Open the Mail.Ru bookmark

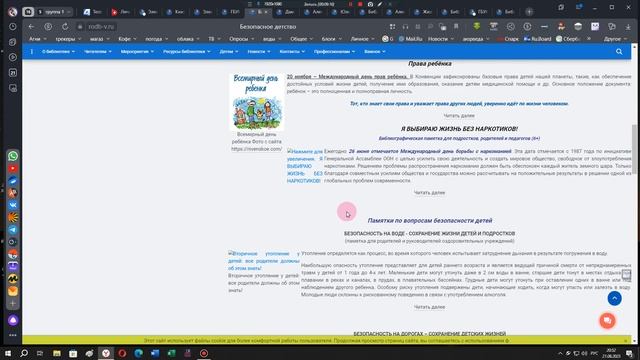click(410, 39)
